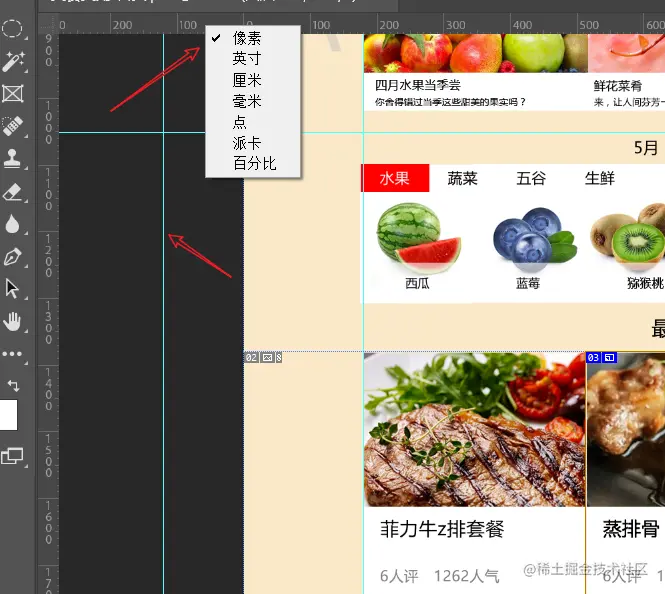The height and width of the screenshot is (594, 665).
Task: Open the three-dots Edit Toolbar menu
Action: click(12, 354)
